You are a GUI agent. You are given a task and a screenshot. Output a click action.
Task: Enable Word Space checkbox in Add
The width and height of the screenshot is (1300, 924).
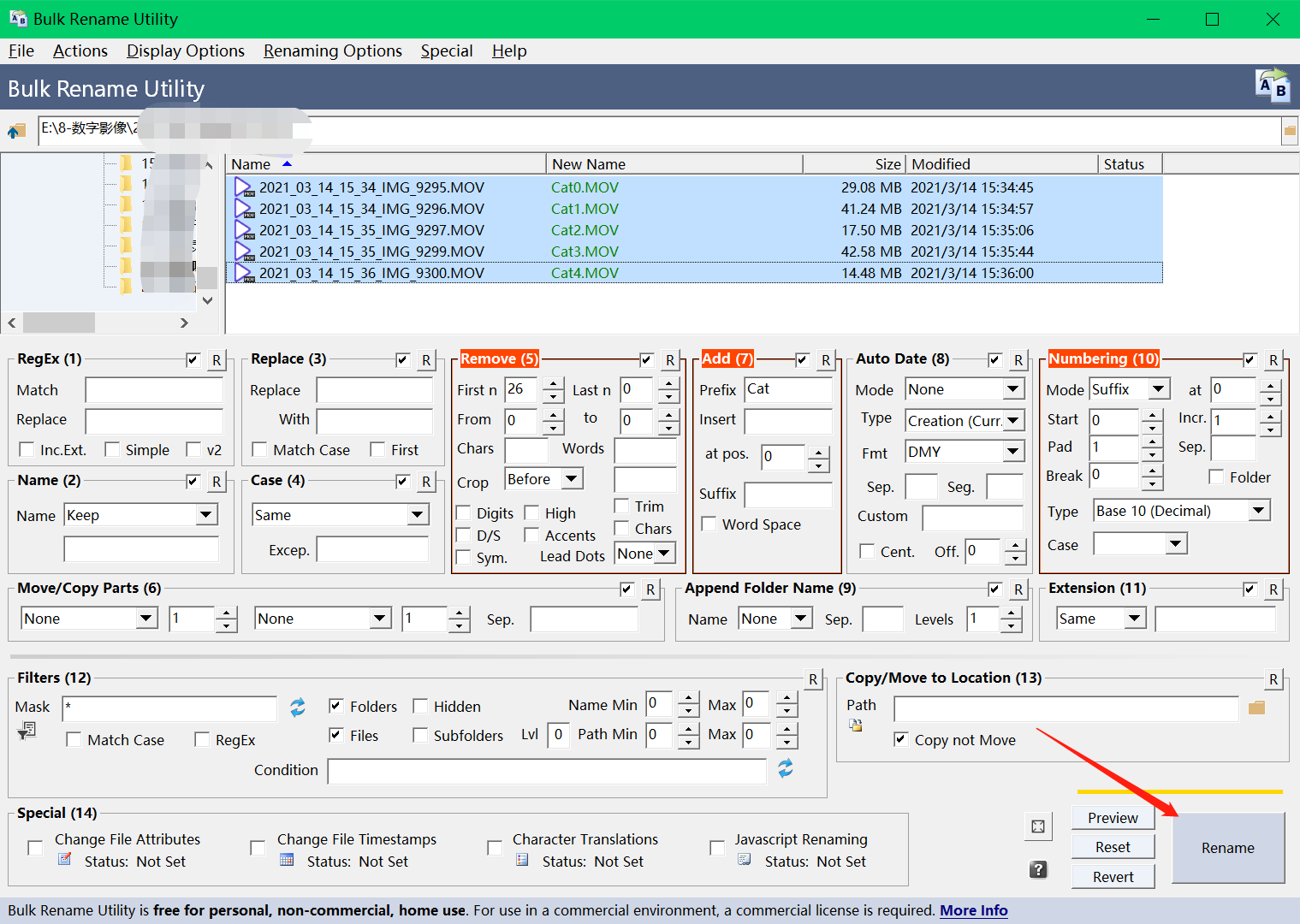[x=709, y=524]
